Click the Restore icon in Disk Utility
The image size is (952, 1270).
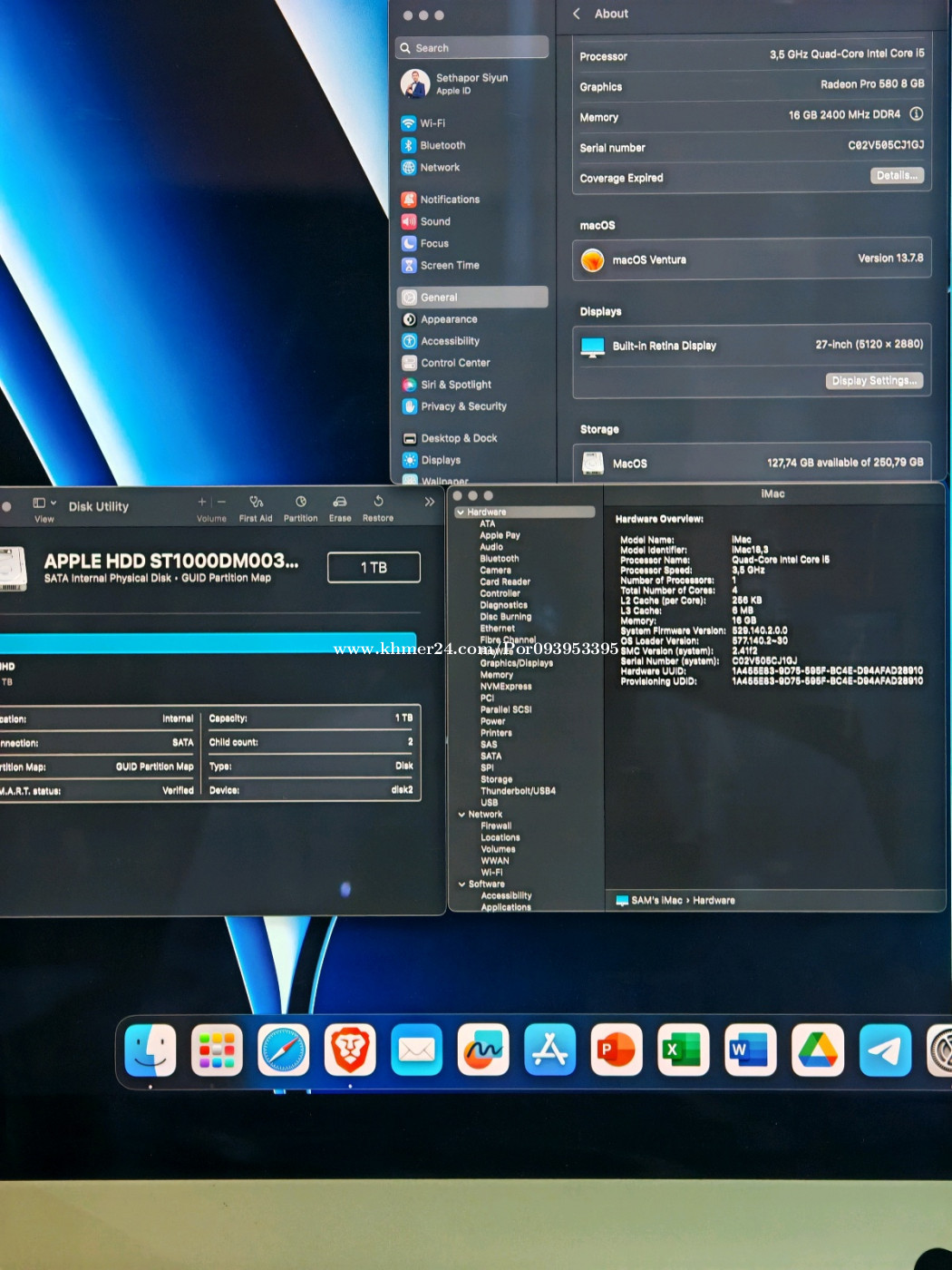[378, 502]
